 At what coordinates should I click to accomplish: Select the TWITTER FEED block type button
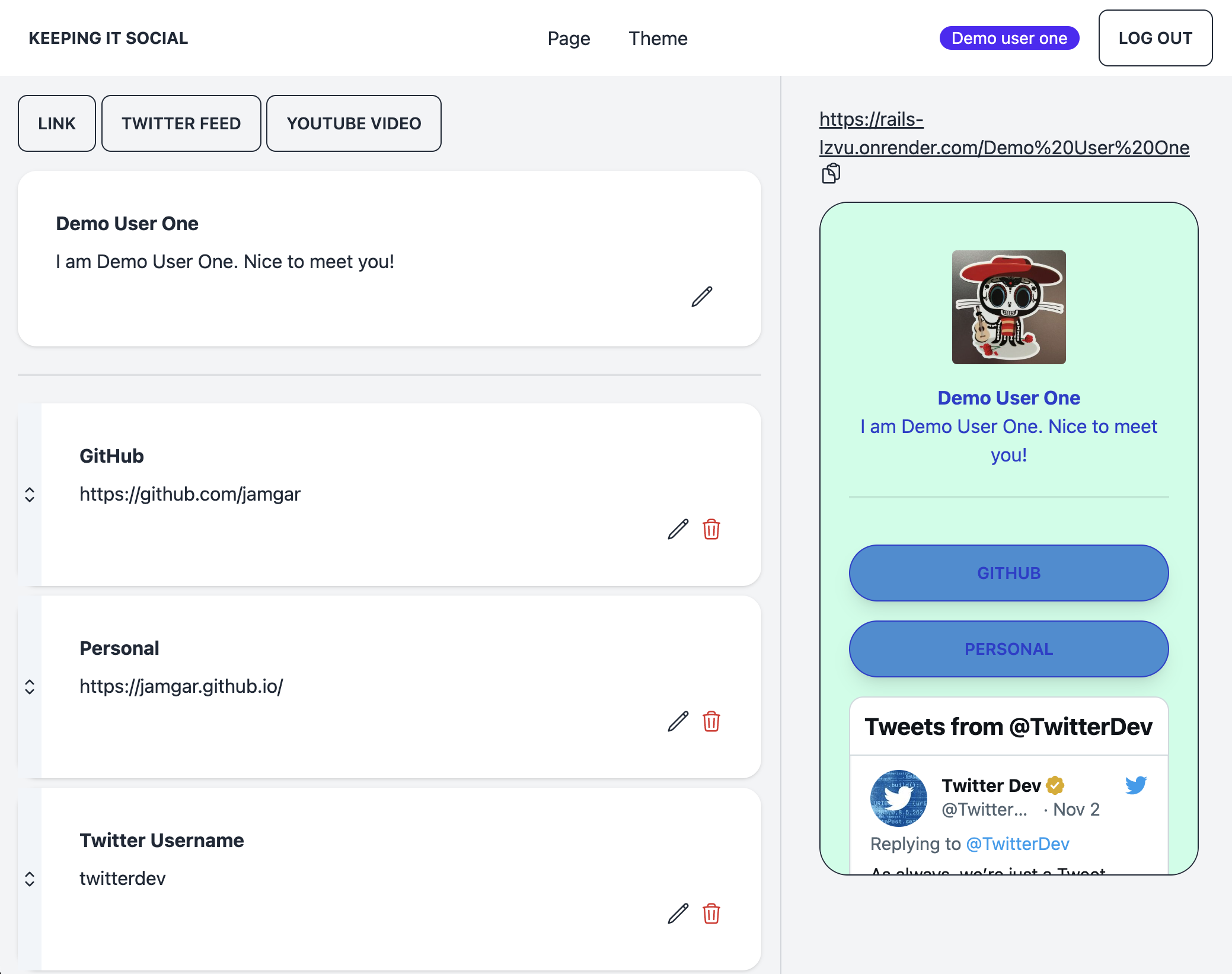coord(181,123)
